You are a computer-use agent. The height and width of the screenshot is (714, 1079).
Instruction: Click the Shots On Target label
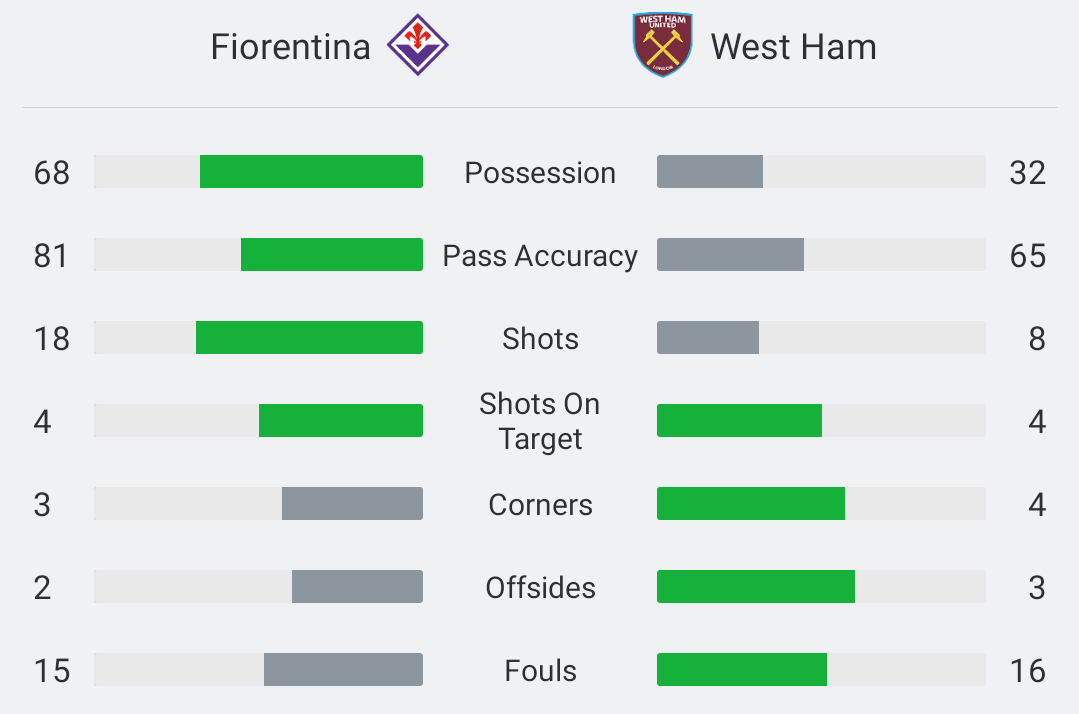(540, 421)
